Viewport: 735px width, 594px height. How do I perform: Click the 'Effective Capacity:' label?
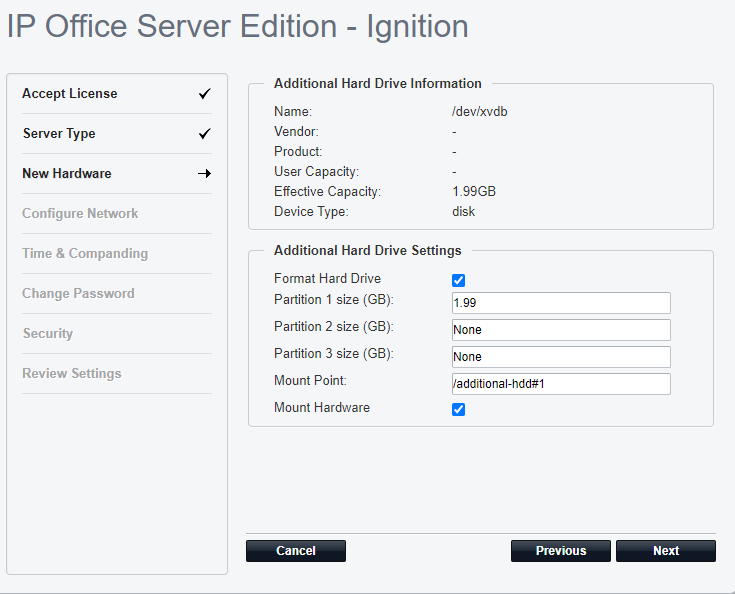click(x=328, y=191)
